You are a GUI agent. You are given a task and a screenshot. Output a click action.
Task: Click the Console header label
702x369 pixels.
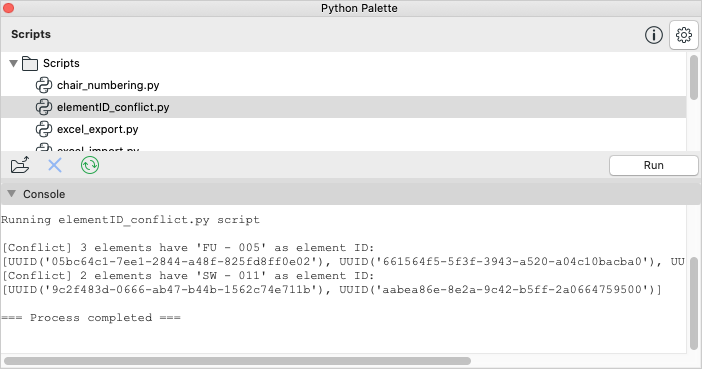point(44,194)
